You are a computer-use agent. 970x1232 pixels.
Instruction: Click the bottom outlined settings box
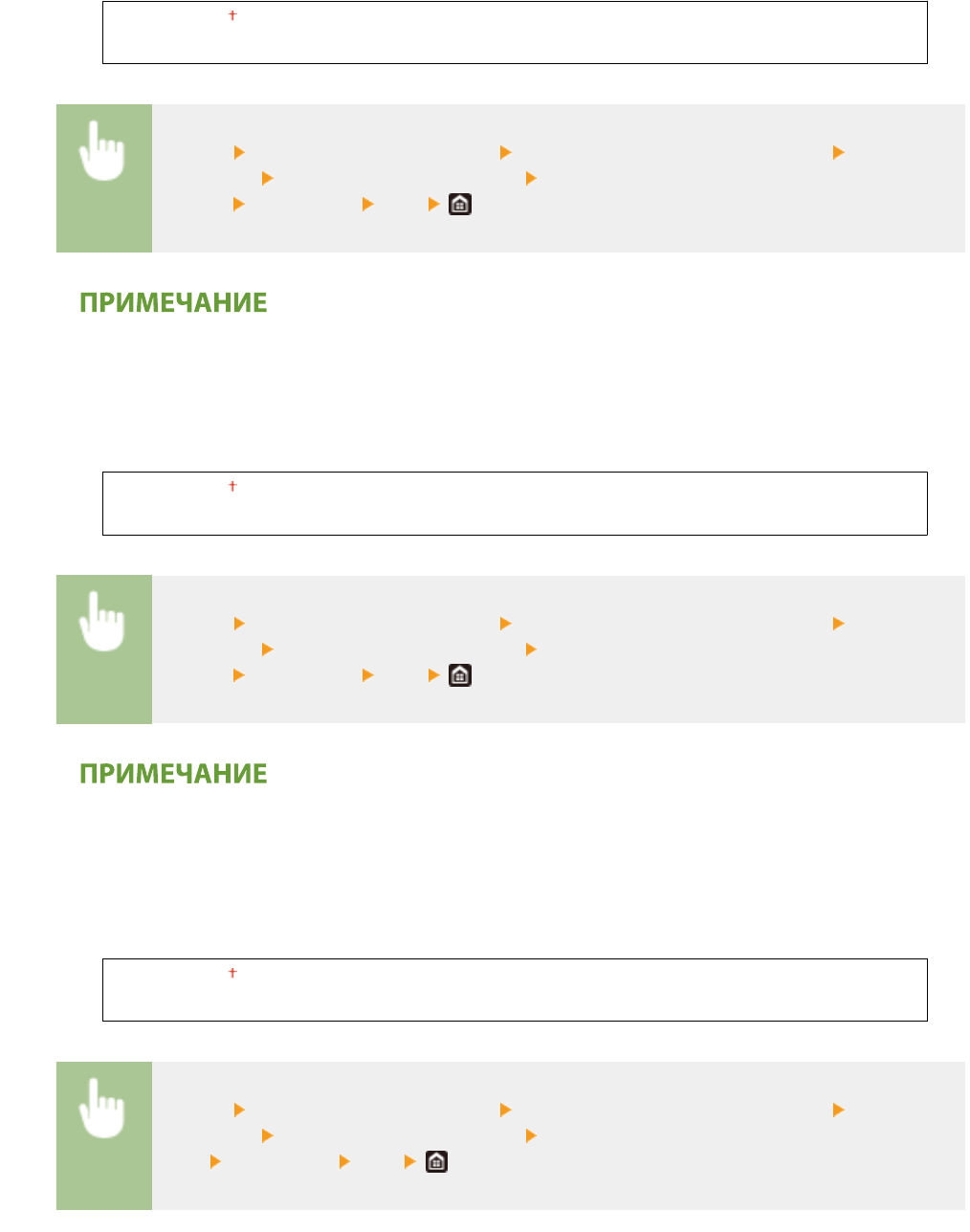515,991
